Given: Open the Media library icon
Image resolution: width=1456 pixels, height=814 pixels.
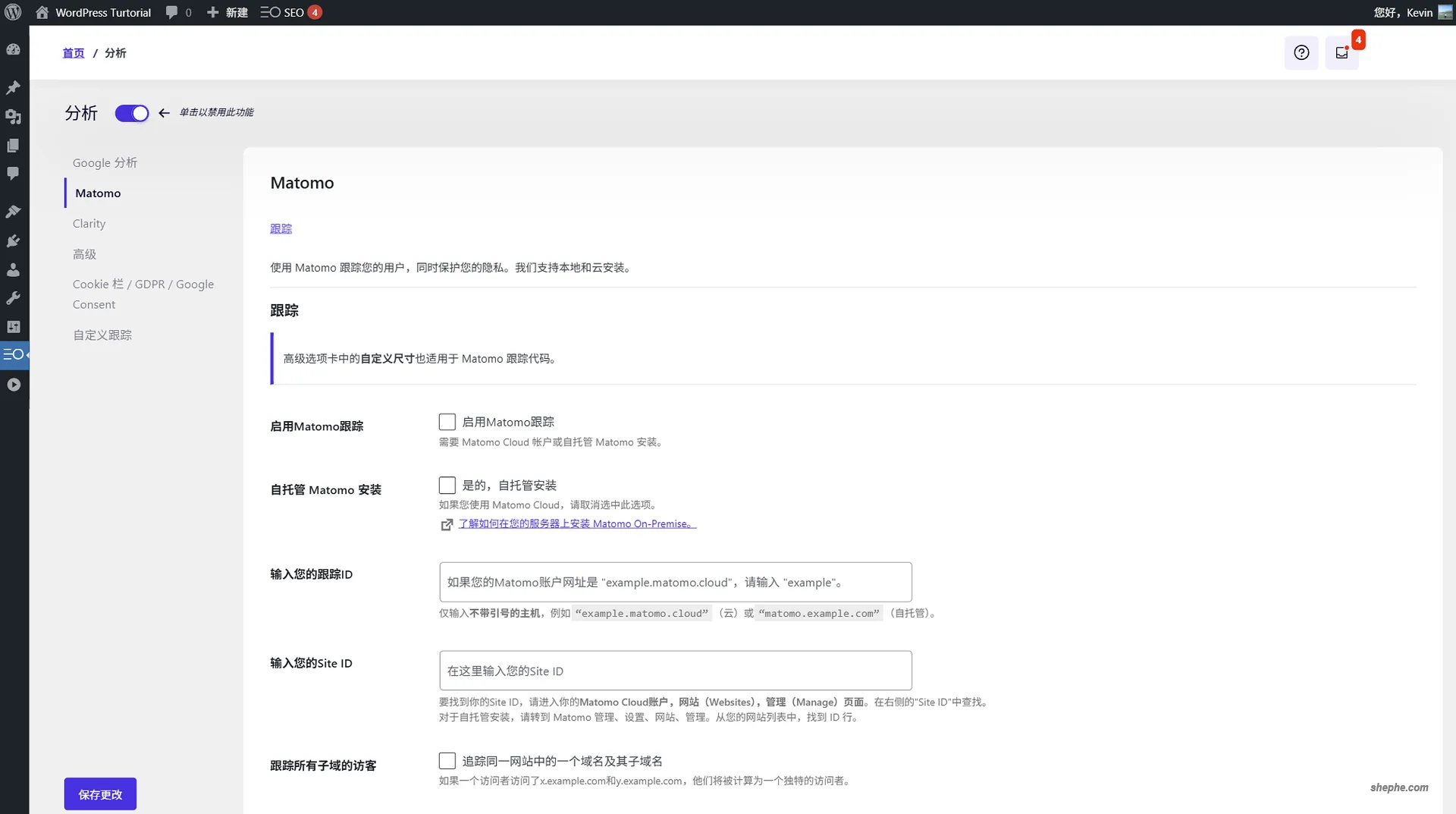Looking at the screenshot, I should (x=14, y=118).
